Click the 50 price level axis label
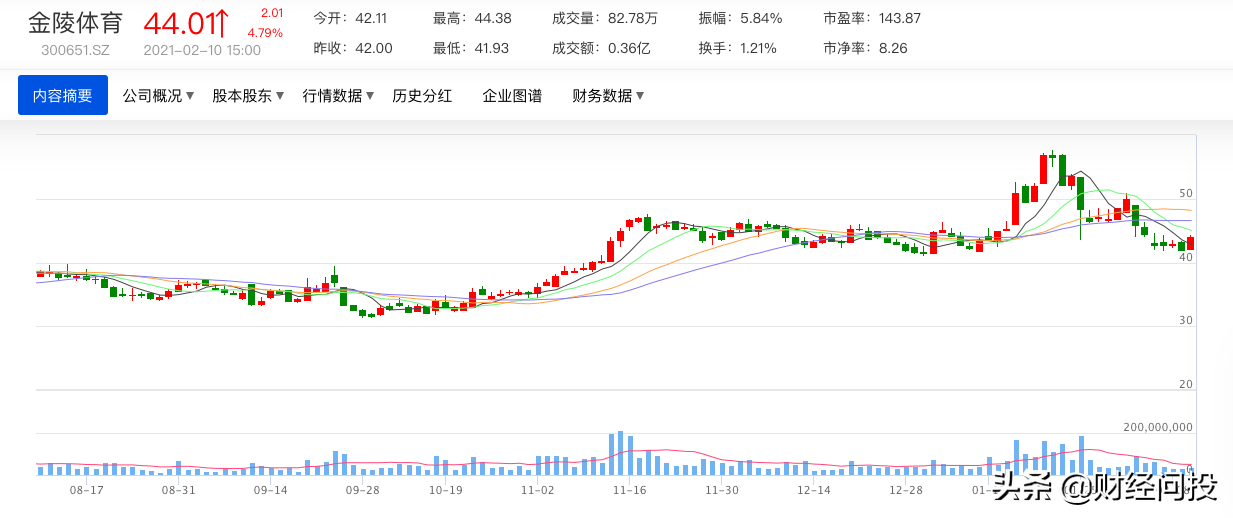The width and height of the screenshot is (1233, 518). [1186, 193]
